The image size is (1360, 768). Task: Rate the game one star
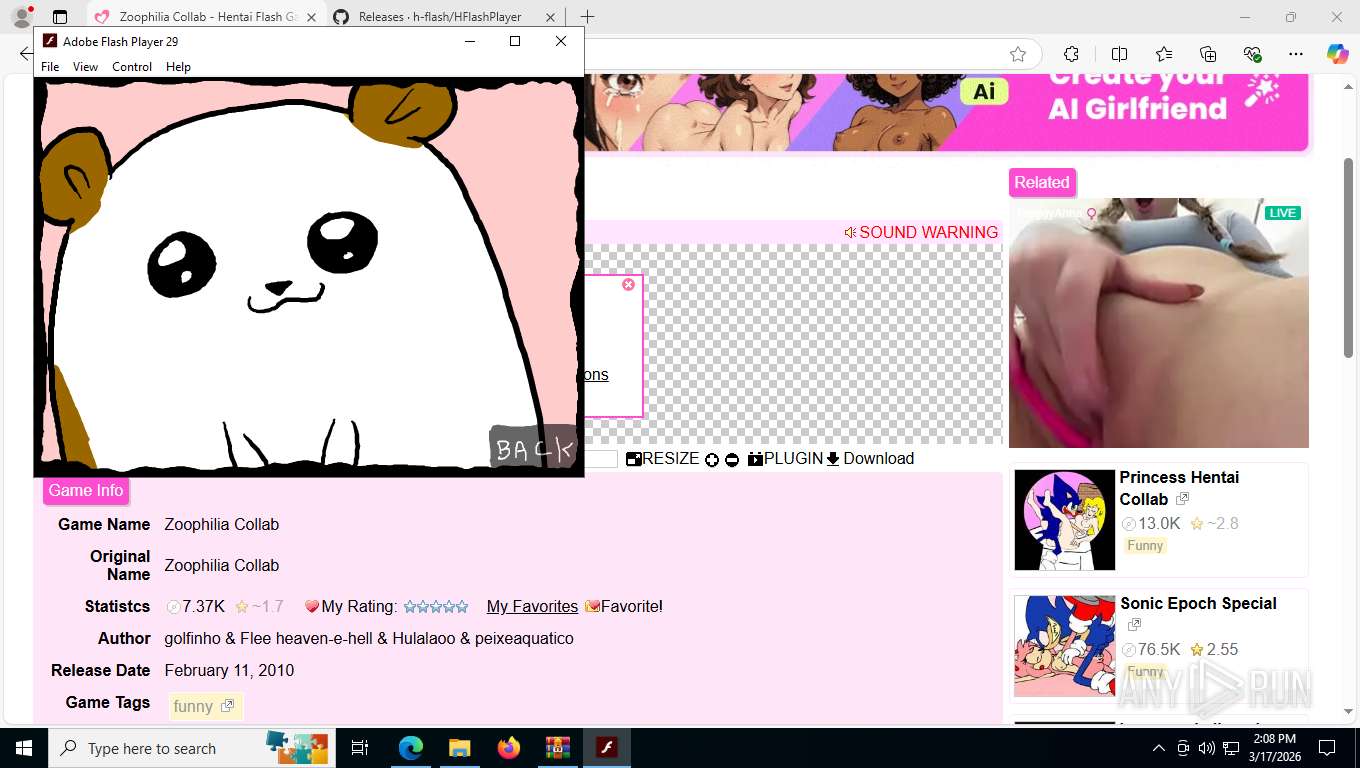pos(410,606)
